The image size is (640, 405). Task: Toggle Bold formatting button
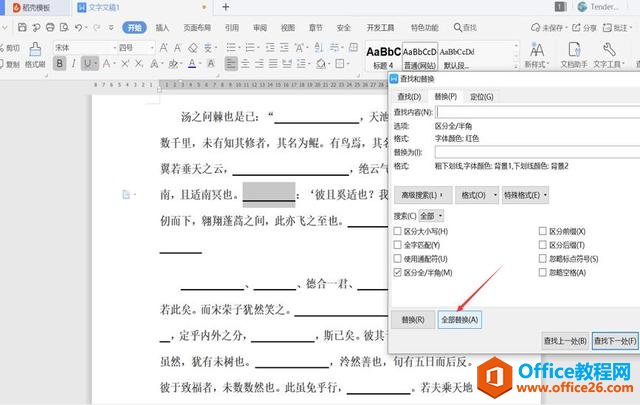(60, 63)
